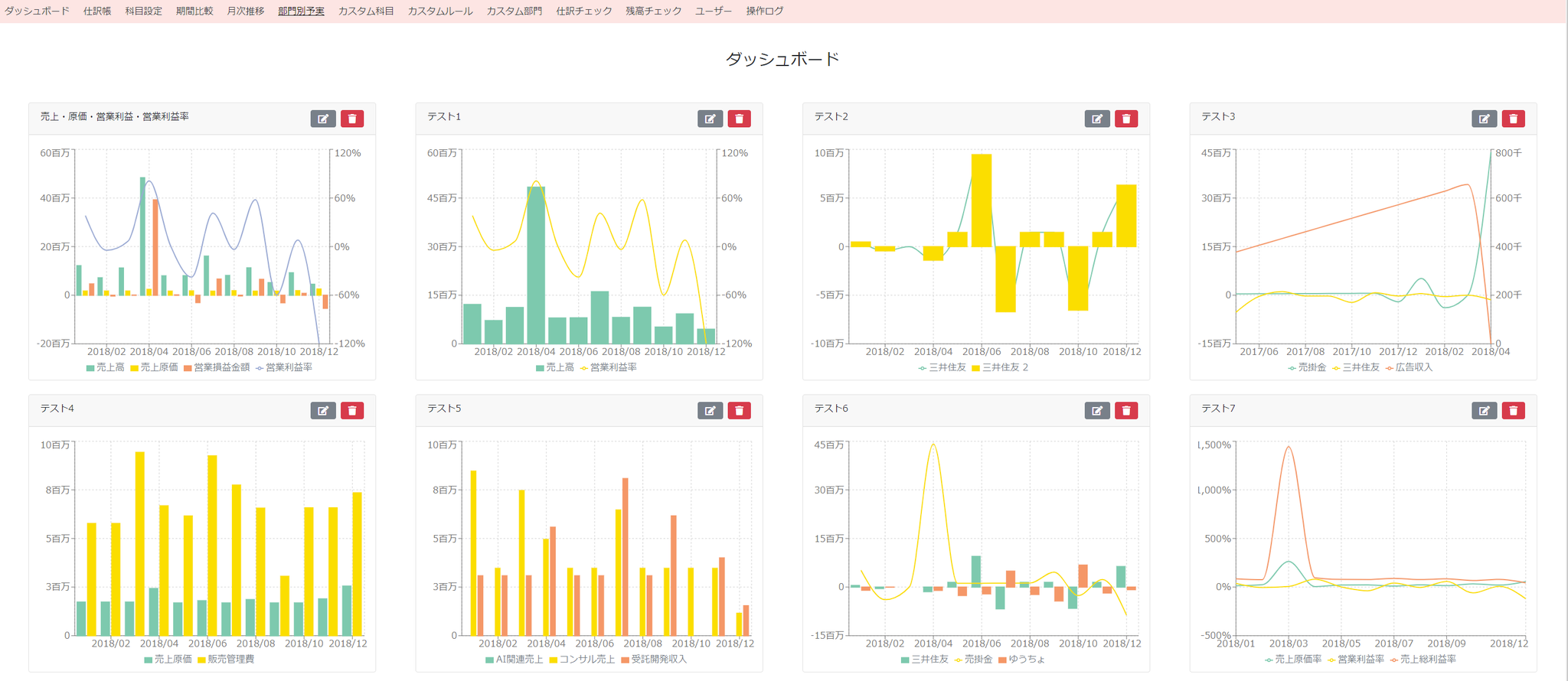The height and width of the screenshot is (681, 1568).
Task: Edit the テスト4 chart
Action: [x=323, y=411]
